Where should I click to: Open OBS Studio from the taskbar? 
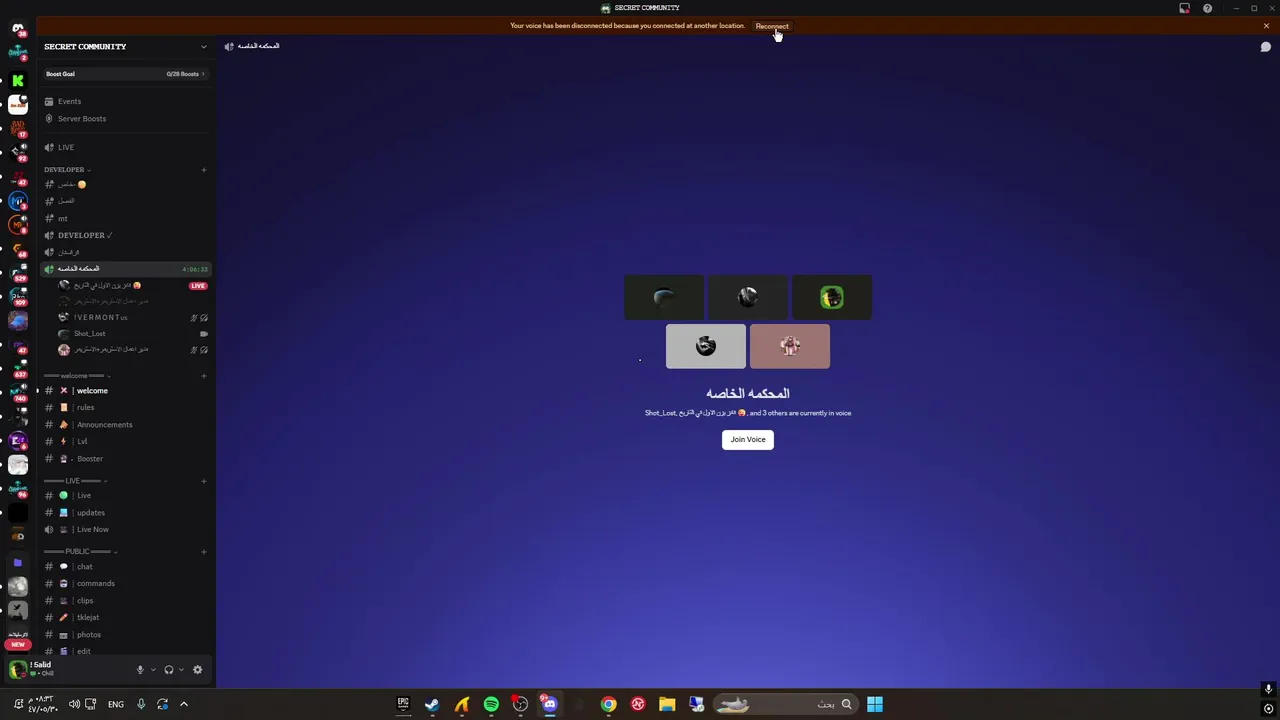520,704
